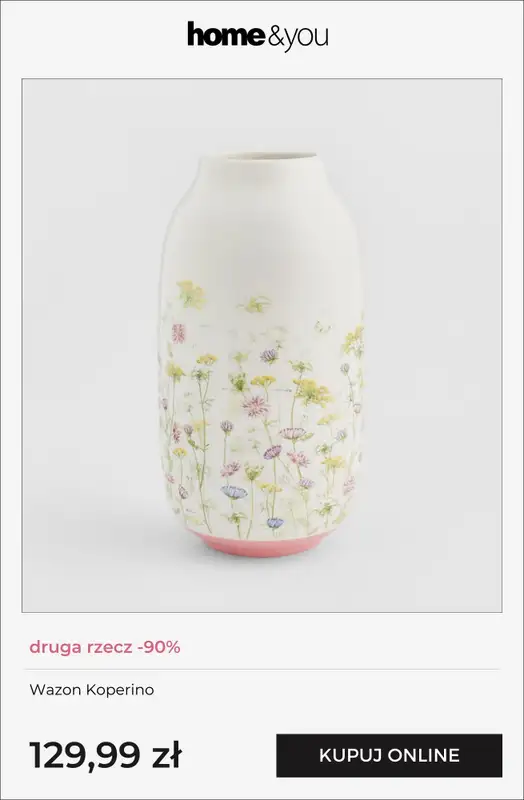Click the "&you" part of the logo
Image resolution: width=524 pixels, height=800 pixels.
pos(298,38)
